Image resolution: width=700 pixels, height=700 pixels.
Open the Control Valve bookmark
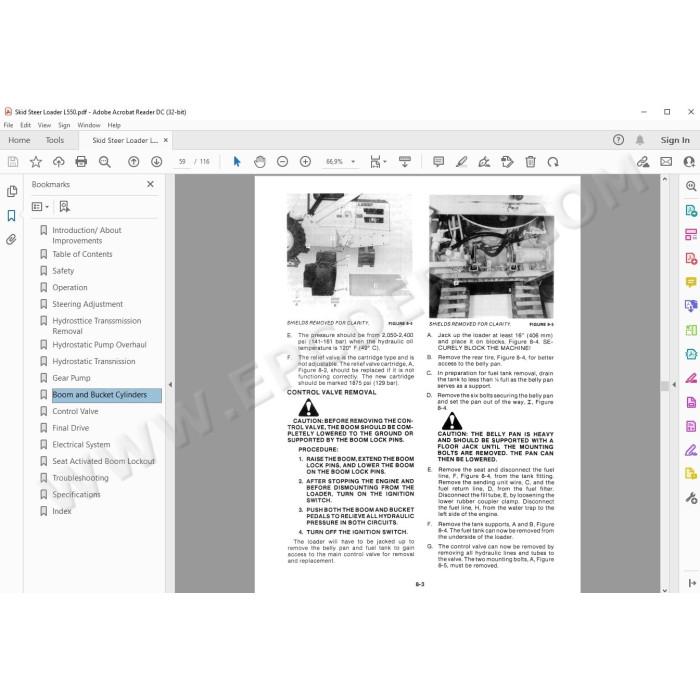pos(75,411)
